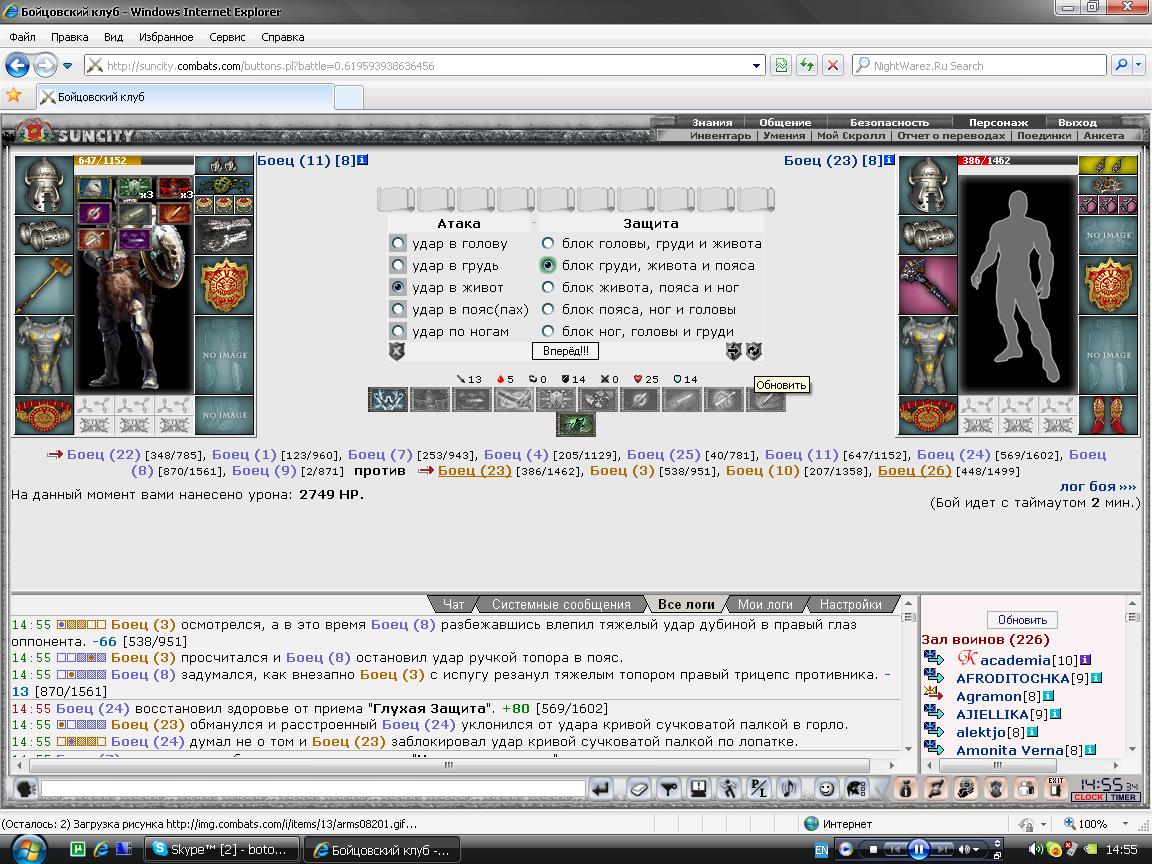
Task: Select attack удар в пояс(пах)
Action: 398,309
